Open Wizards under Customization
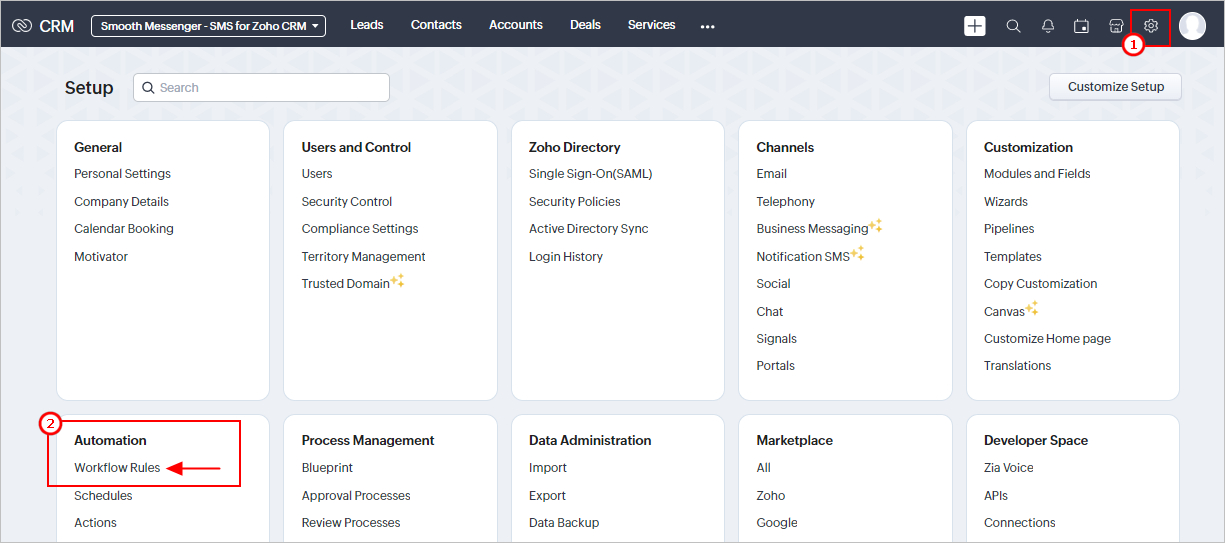1225x543 pixels. tap(1006, 202)
